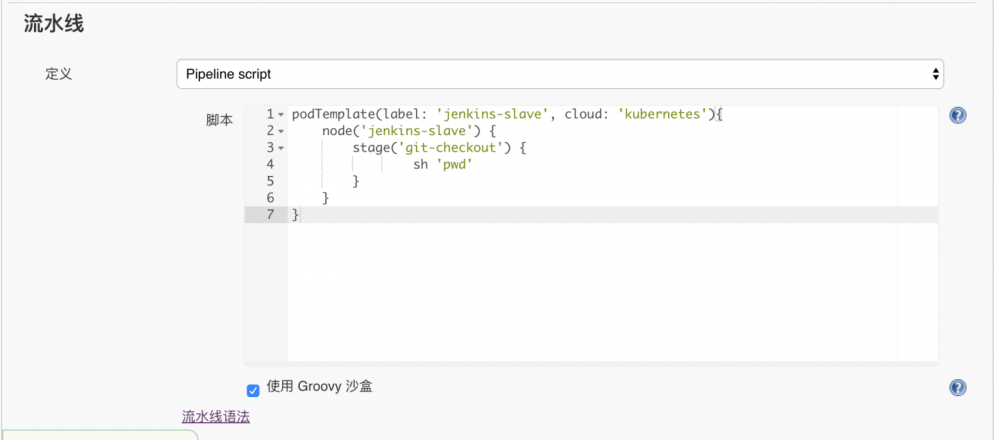This screenshot has height=440, width=1000.
Task: Collapse the stage block on line 3
Action: pyautogui.click(x=281, y=148)
